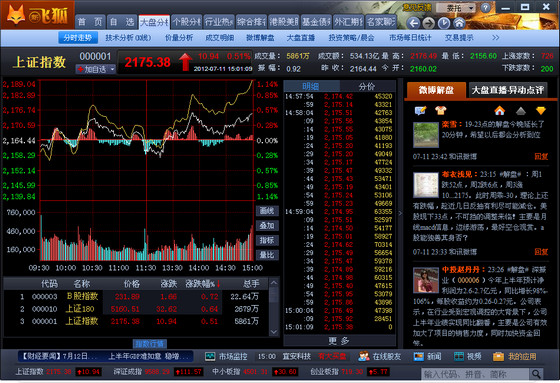Viewport: 560px width, 383px height.
Task: Click the orange home icon in weibo panel
Action: coord(500,111)
